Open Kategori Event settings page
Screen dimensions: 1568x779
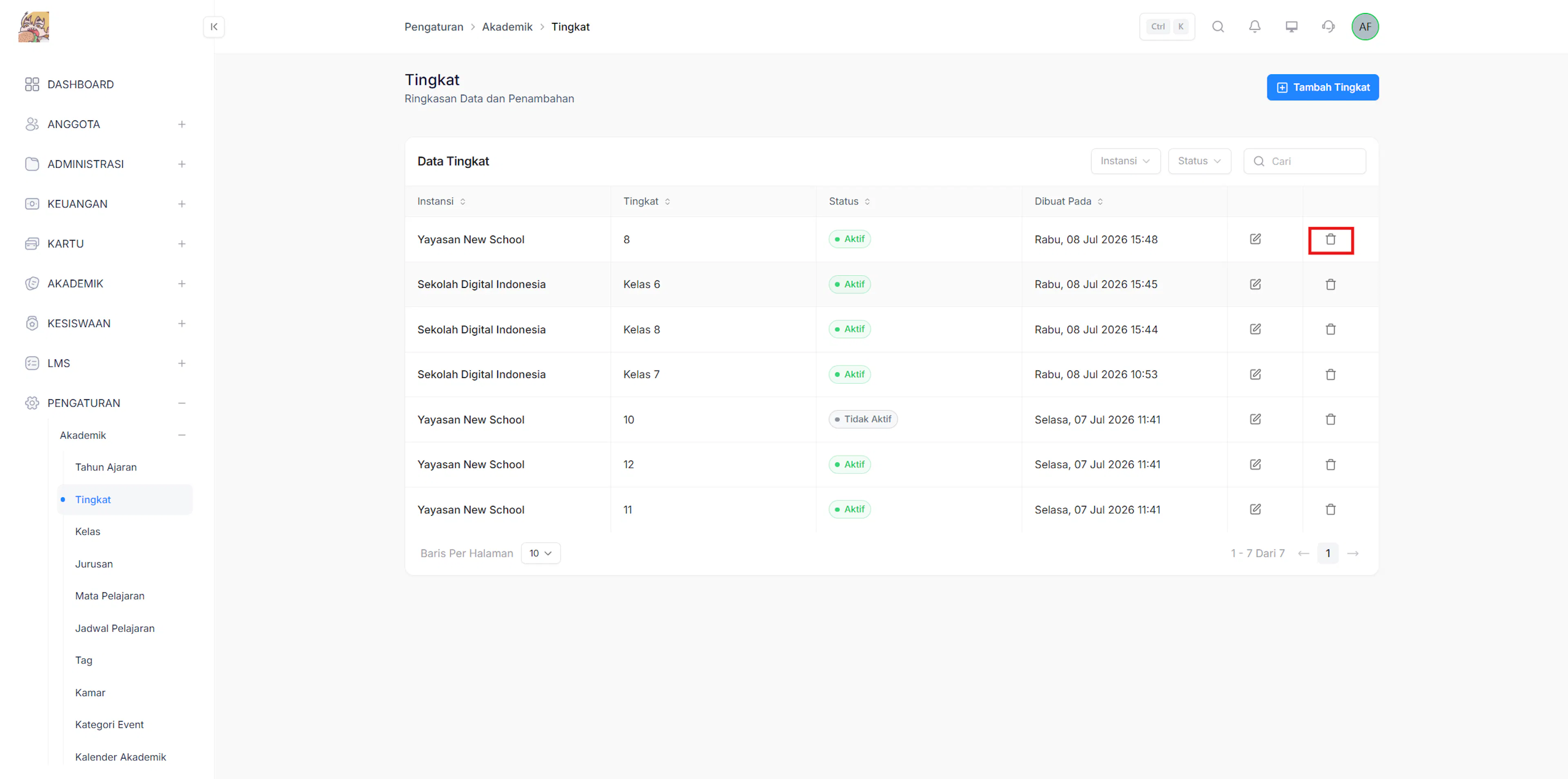[x=109, y=725]
